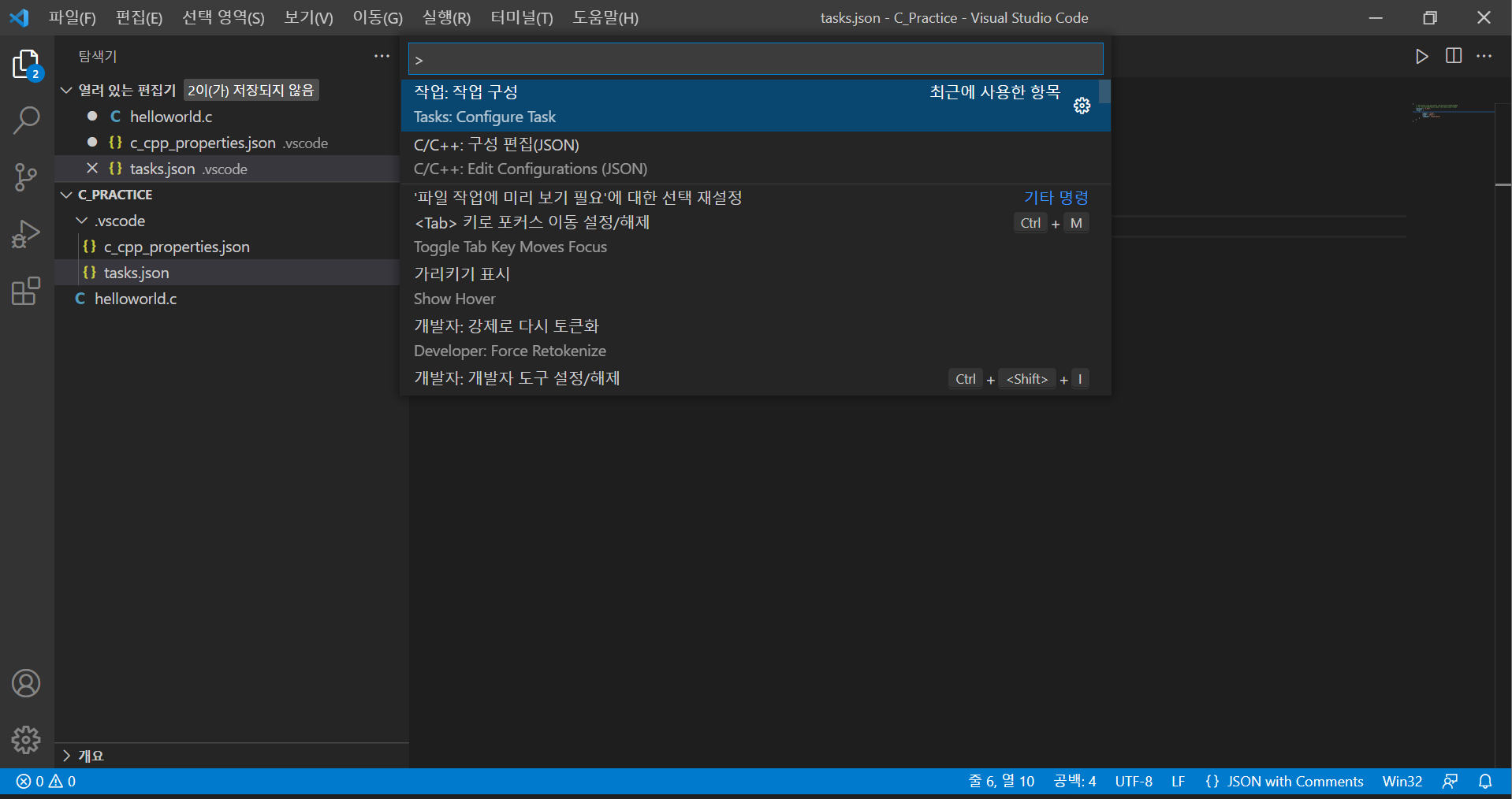Click the Run play icon in editor toolbar
This screenshot has width=1512, height=799.
1421,56
